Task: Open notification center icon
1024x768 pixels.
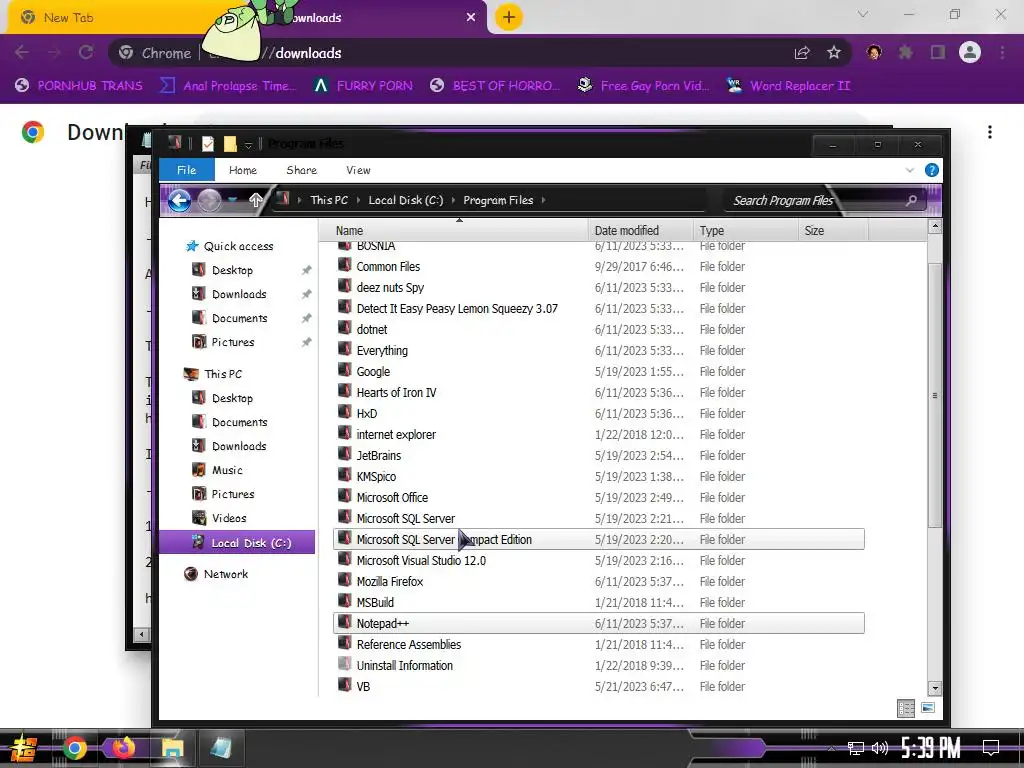Action: click(991, 748)
